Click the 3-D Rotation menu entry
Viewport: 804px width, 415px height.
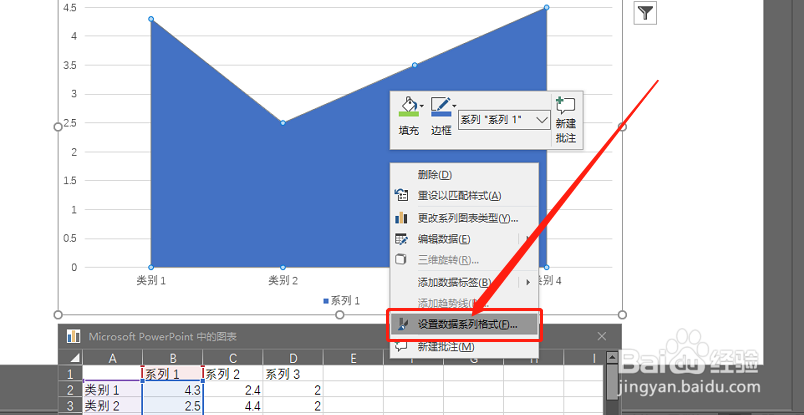coord(464,260)
